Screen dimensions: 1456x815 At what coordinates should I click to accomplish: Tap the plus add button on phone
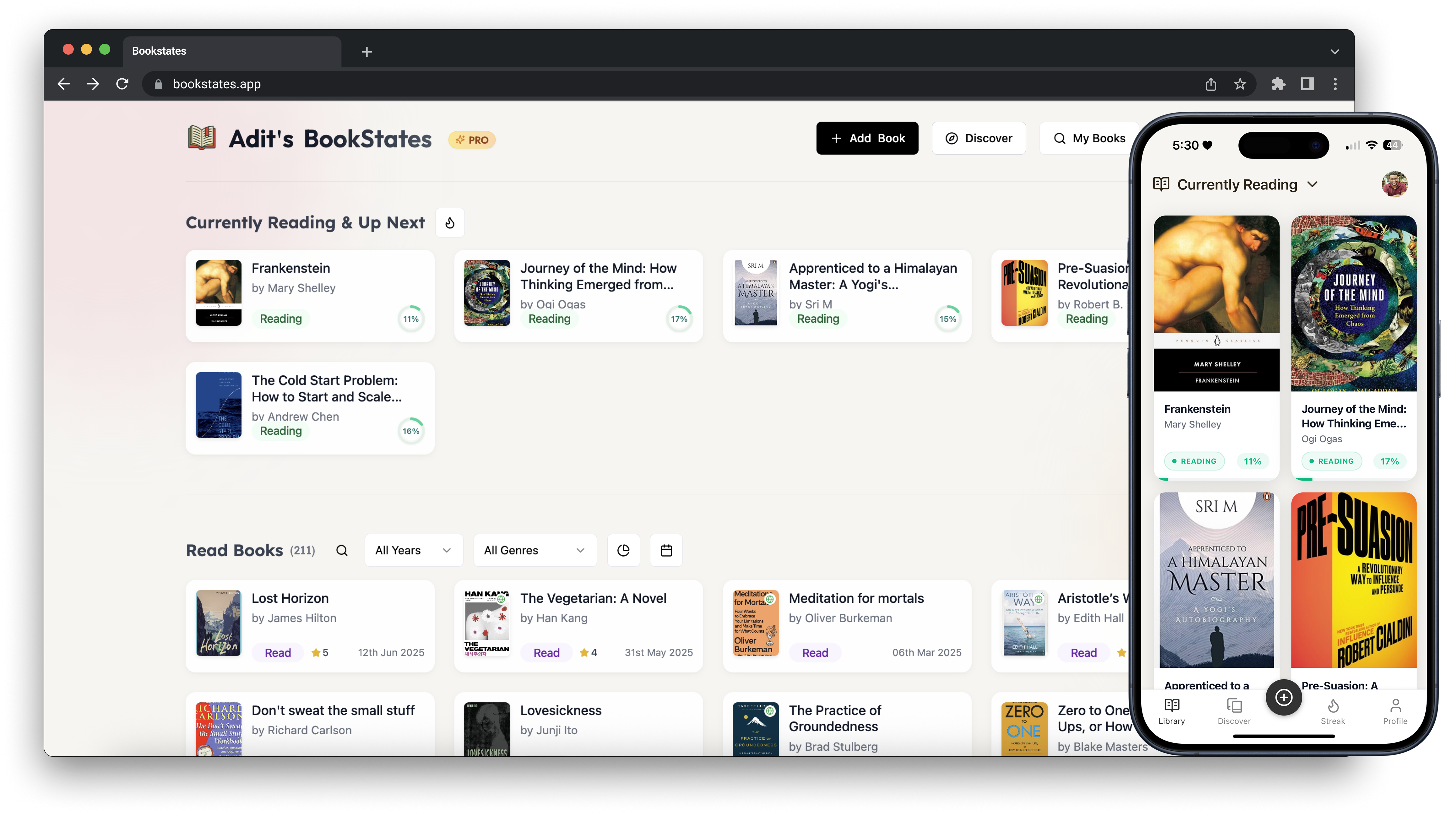pyautogui.click(x=1284, y=698)
